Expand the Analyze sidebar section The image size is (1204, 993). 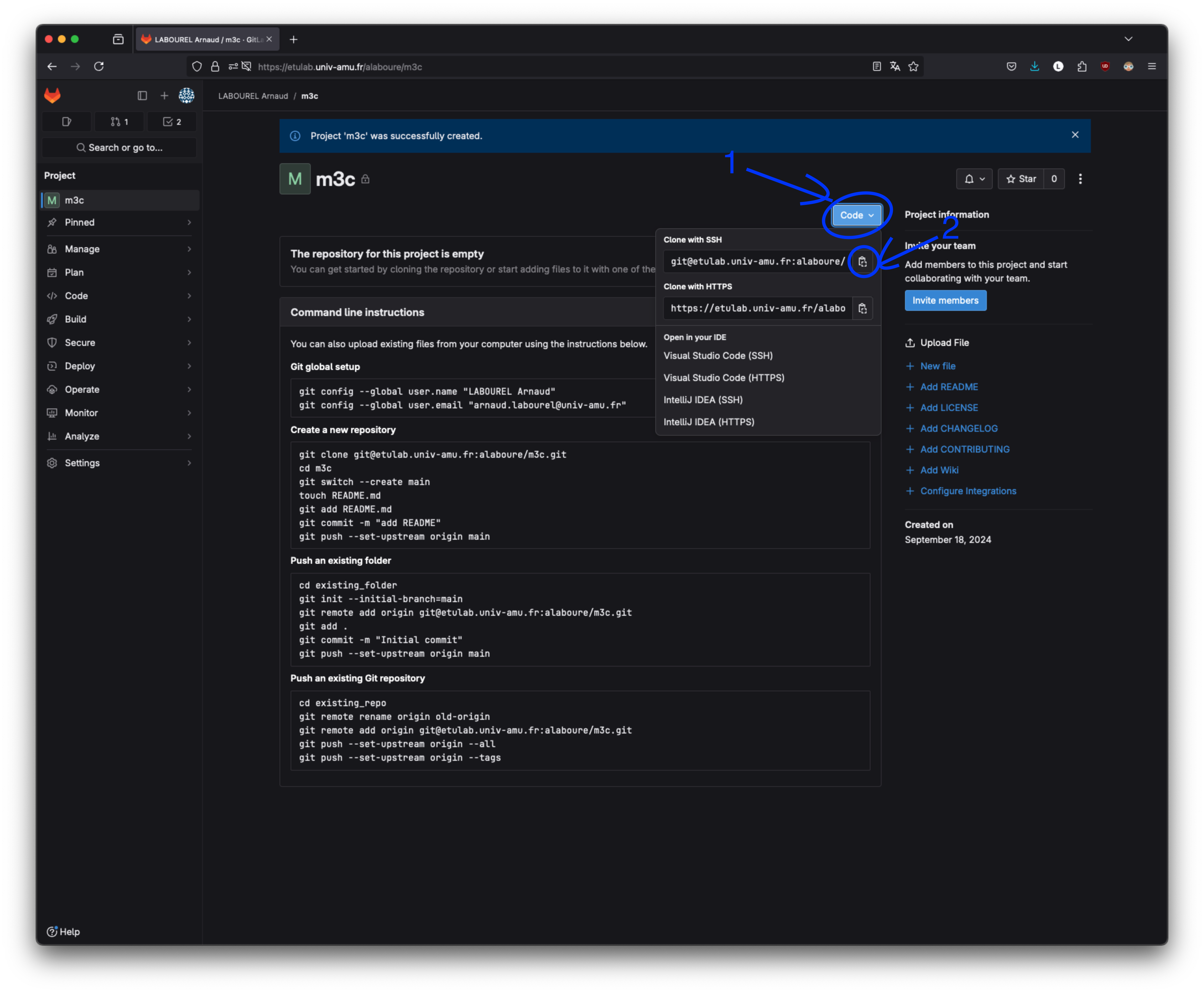[x=120, y=436]
